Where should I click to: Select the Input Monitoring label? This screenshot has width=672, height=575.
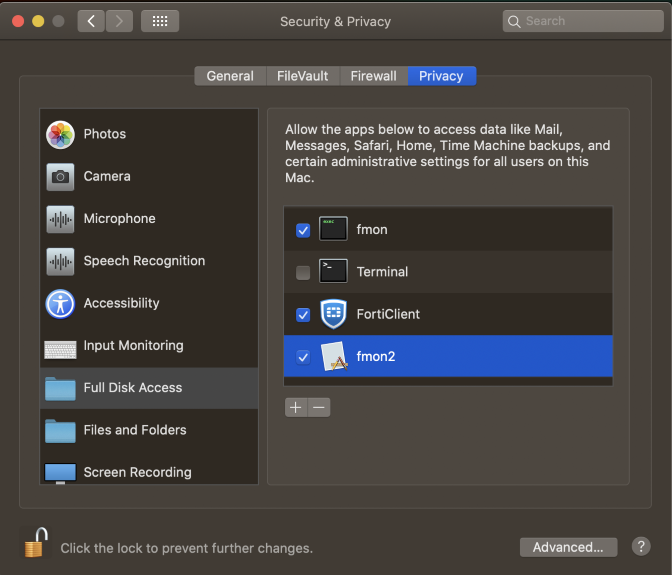point(133,345)
